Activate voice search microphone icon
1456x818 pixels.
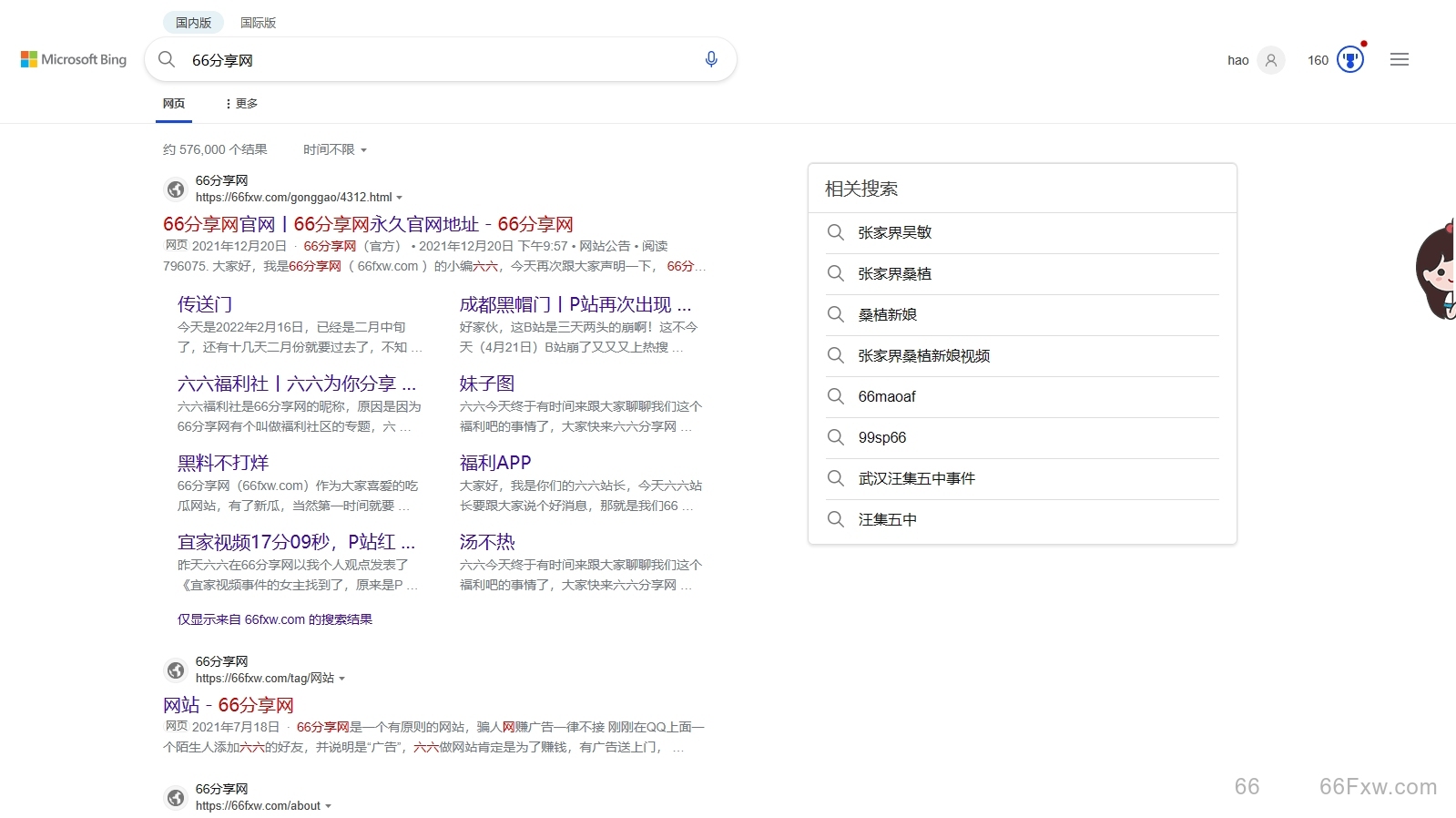tap(711, 59)
